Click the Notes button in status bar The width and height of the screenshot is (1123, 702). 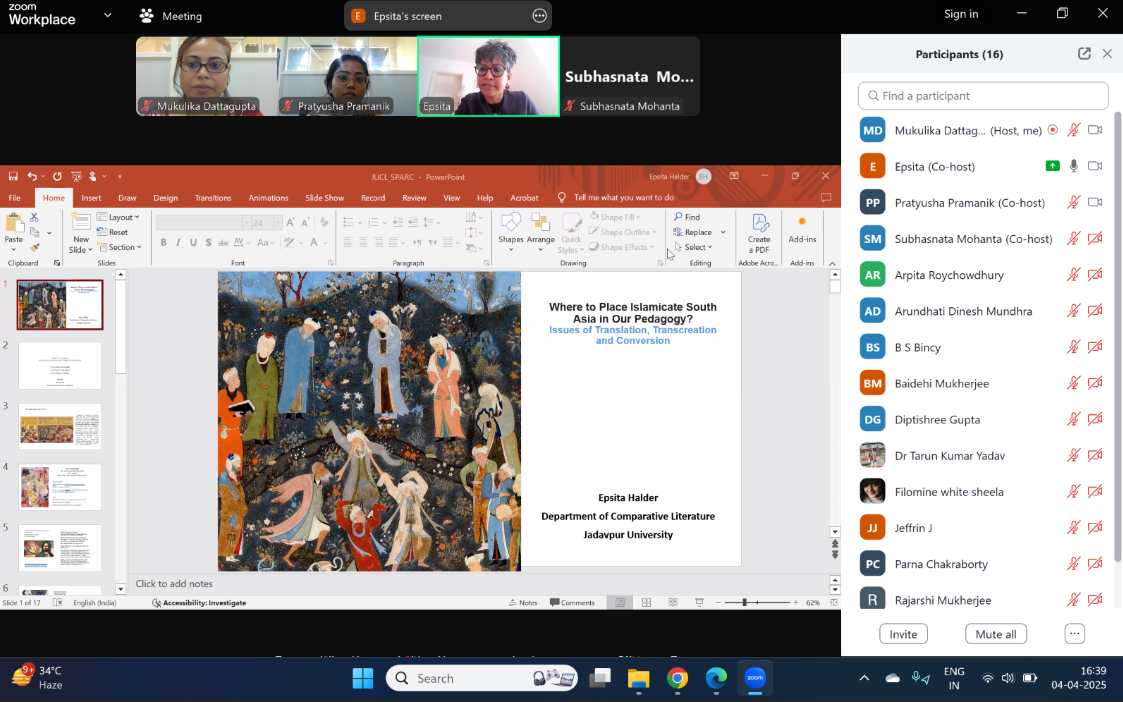[523, 603]
